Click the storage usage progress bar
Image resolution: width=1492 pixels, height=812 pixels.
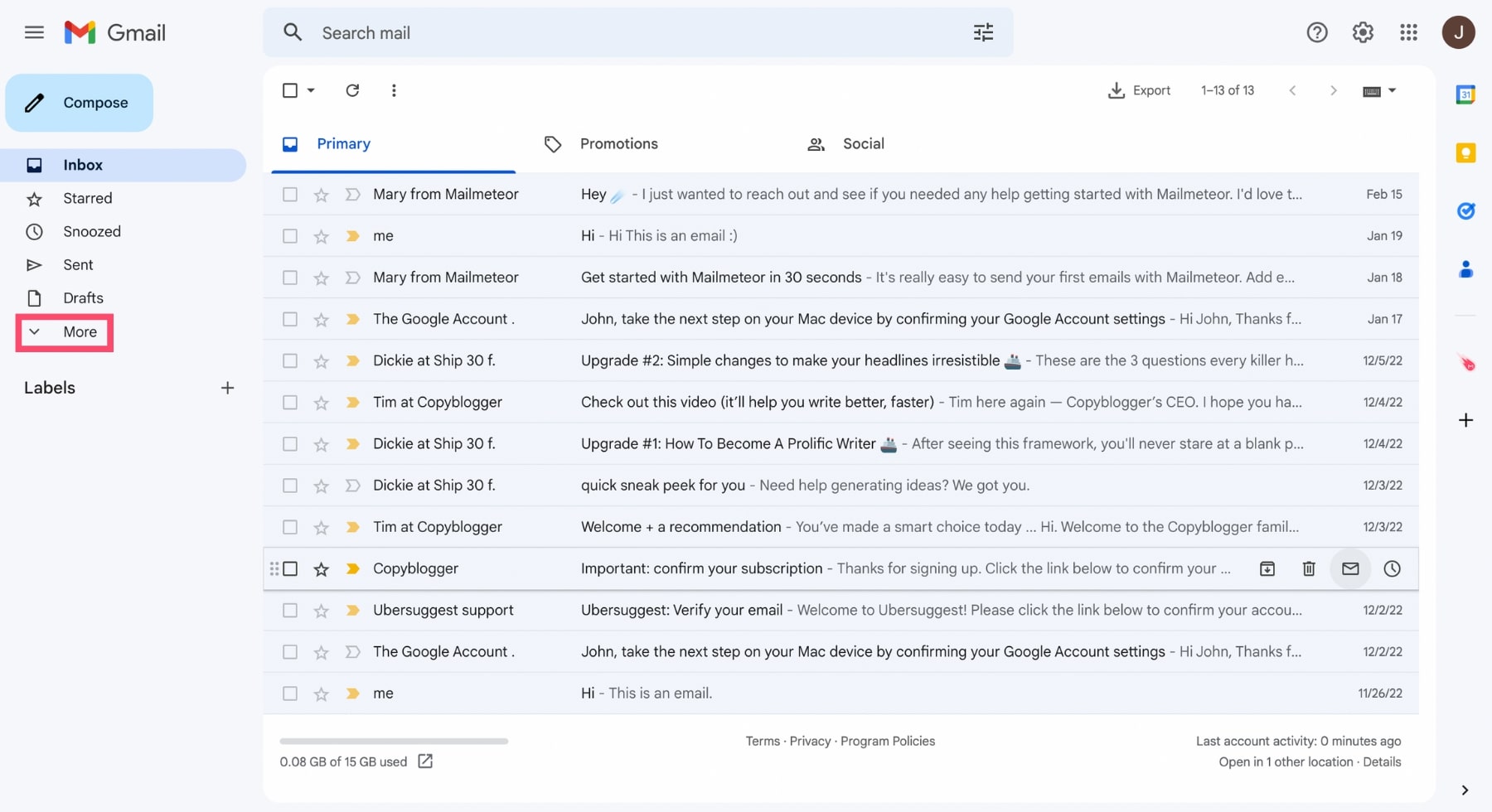tap(394, 741)
